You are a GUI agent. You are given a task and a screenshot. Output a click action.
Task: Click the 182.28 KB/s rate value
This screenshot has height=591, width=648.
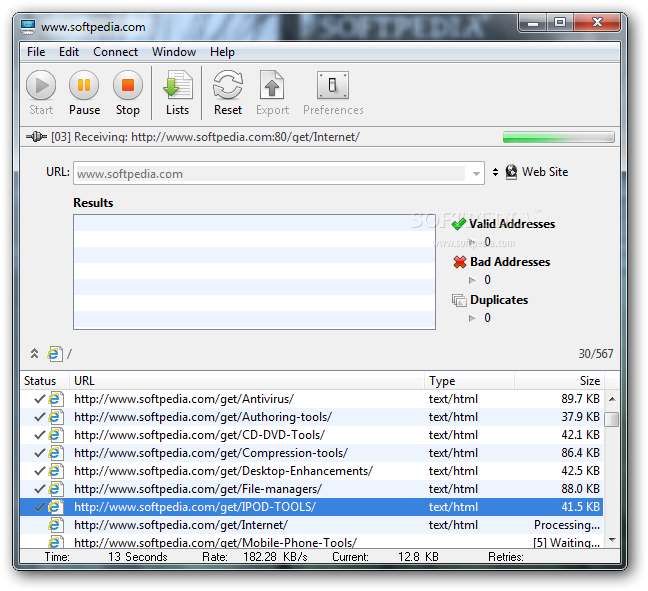(275, 557)
